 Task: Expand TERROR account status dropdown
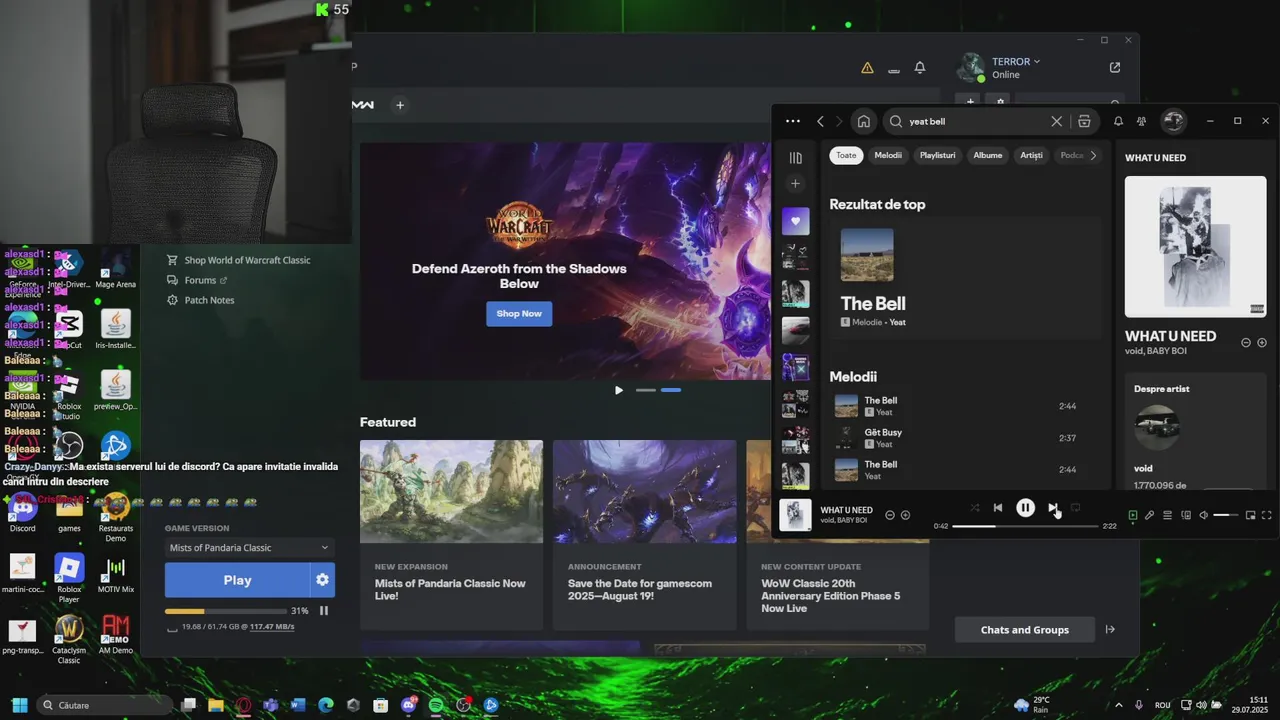1016,61
